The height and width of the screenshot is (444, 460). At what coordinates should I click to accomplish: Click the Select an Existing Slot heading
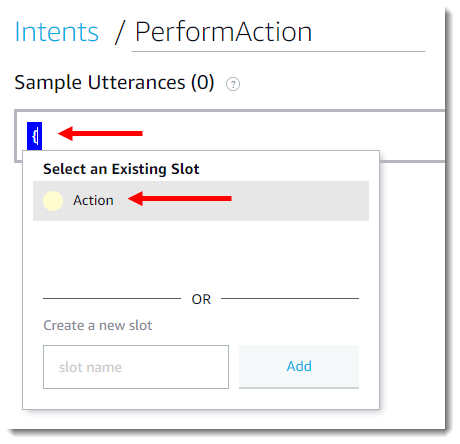(121, 169)
